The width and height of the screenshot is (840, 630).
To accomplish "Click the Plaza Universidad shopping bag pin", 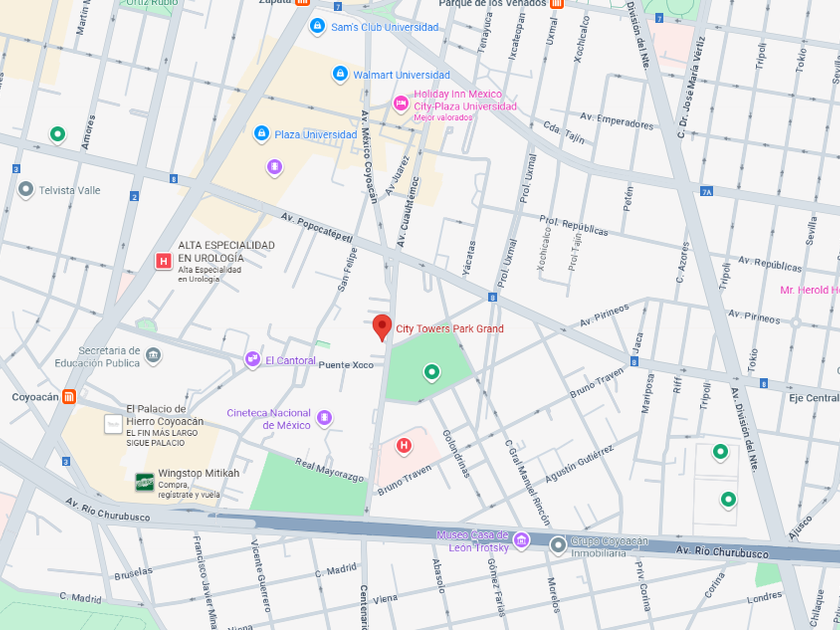I will point(261,133).
